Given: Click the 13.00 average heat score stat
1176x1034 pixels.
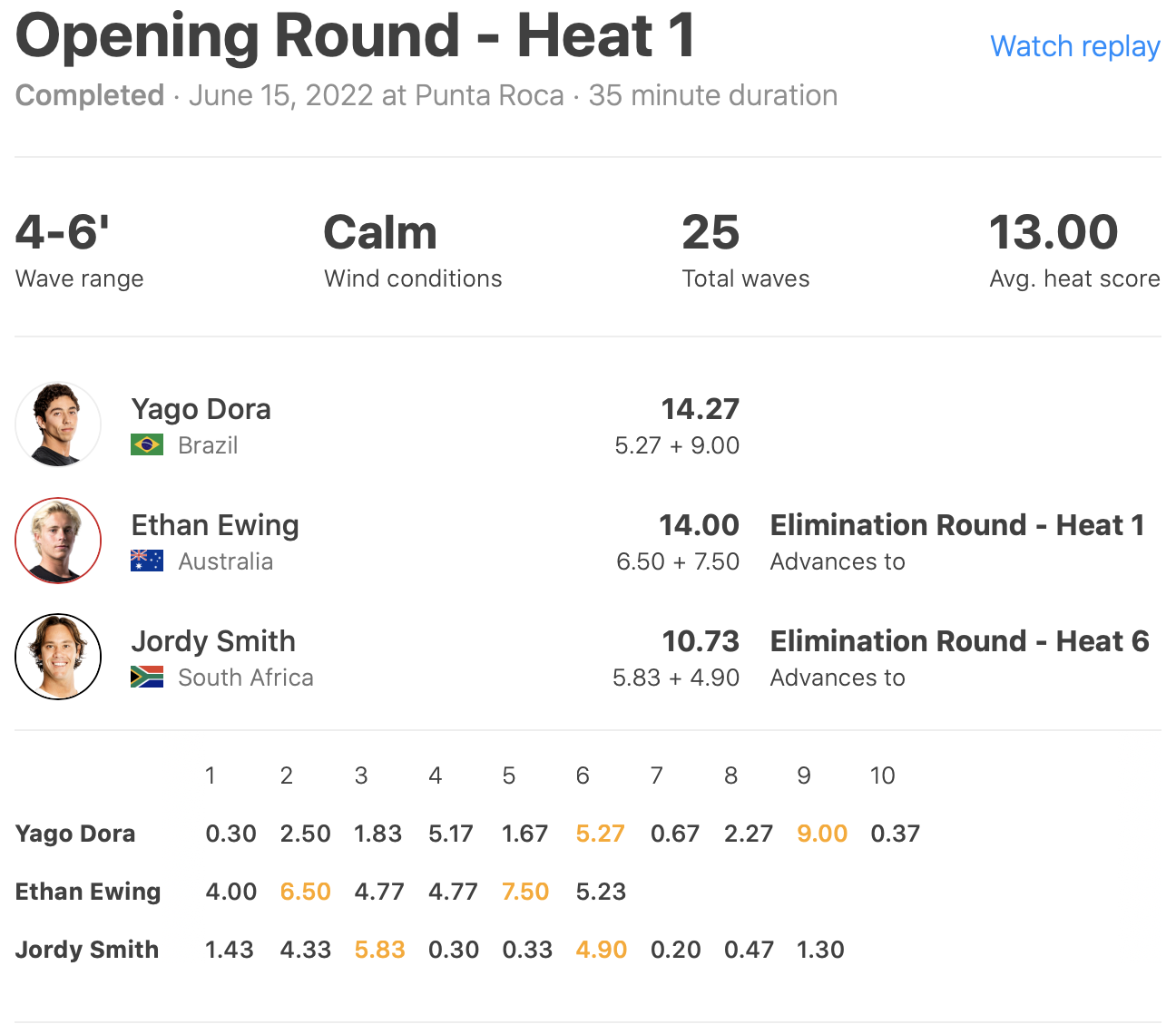Looking at the screenshot, I should click(x=1053, y=232).
